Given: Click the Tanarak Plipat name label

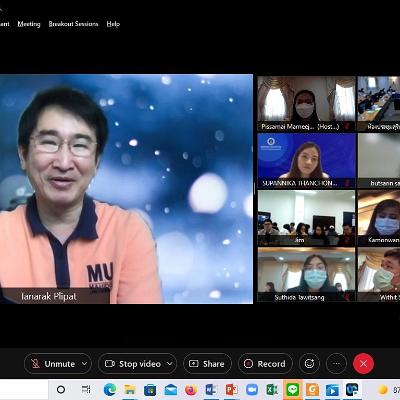Looking at the screenshot, I should (49, 296).
